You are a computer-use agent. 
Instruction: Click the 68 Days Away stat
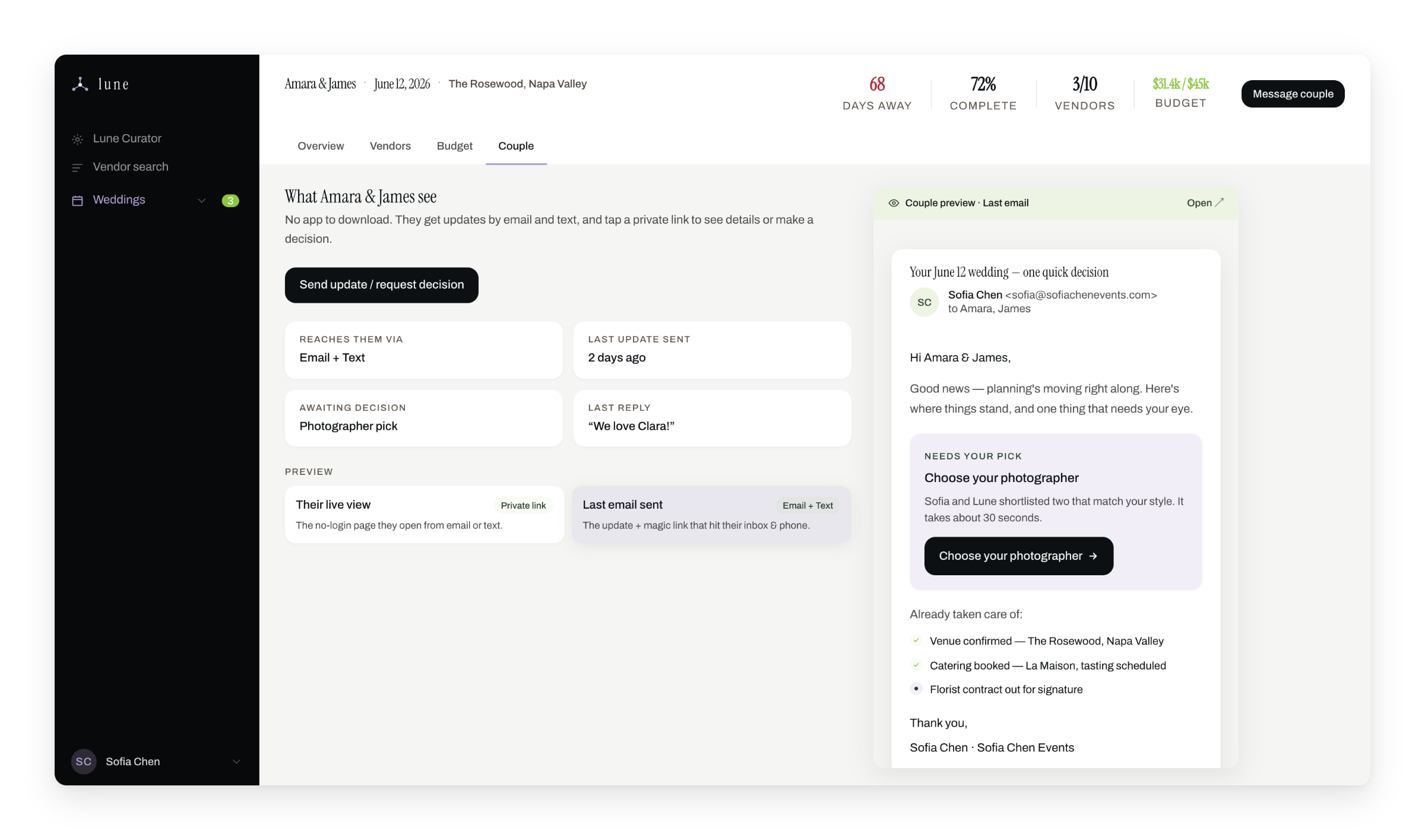pos(877,94)
